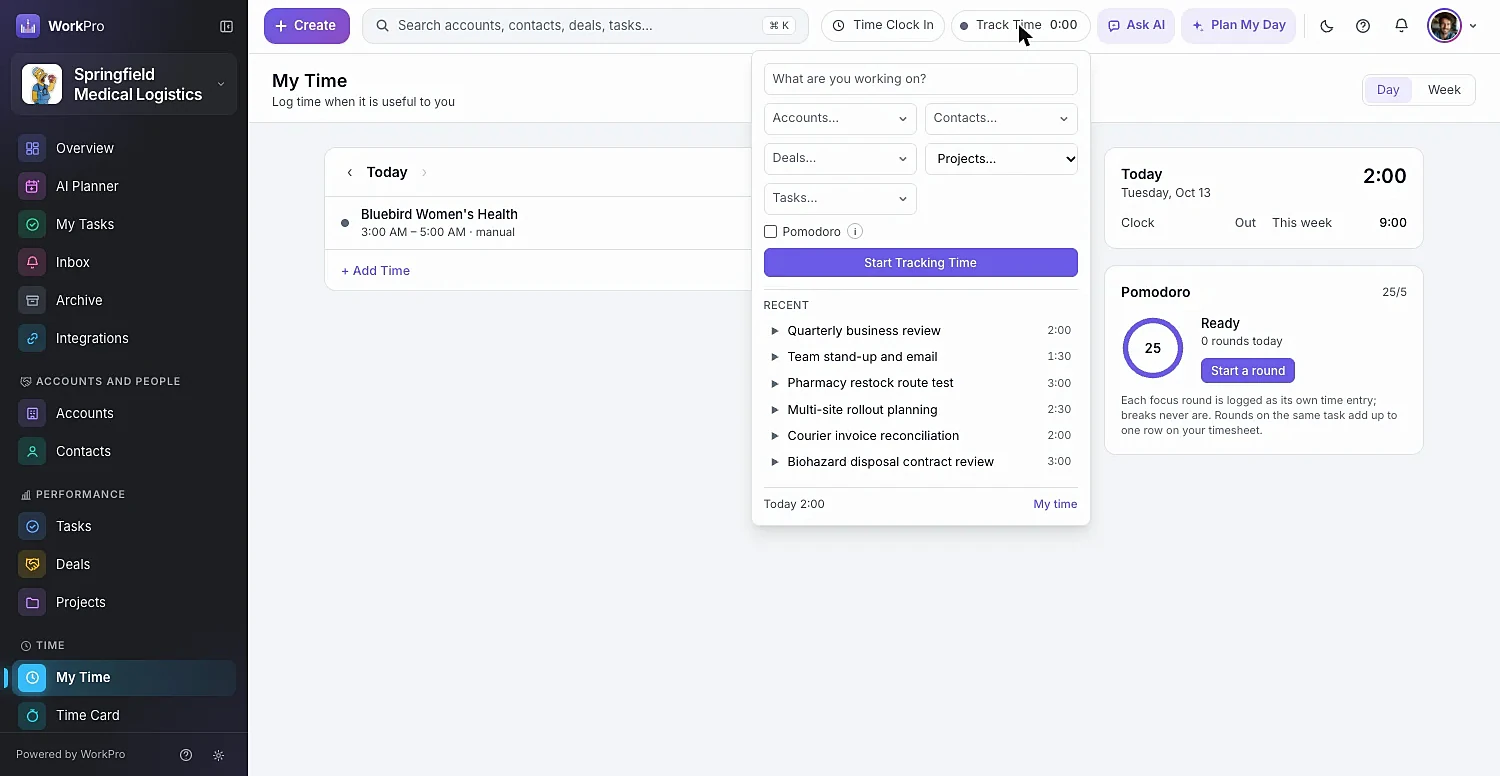Viewport: 1500px width, 776px height.
Task: Resume Pharmacy restock route test play icon
Action: [775, 383]
